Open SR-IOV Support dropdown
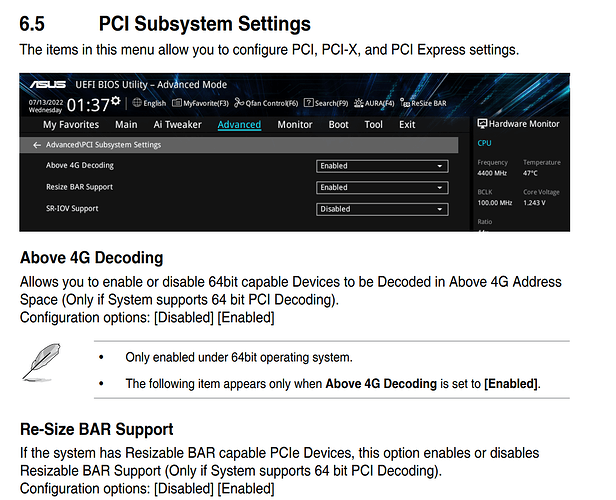Image resolution: width=616 pixels, height=500 pixels. tap(382, 209)
